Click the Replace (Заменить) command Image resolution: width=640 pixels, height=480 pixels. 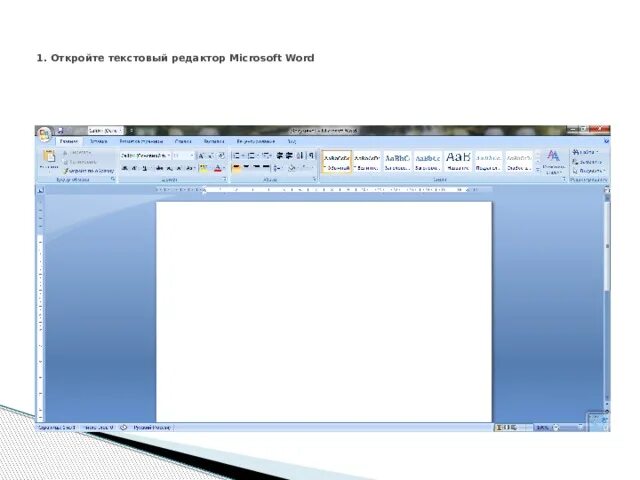coord(587,162)
